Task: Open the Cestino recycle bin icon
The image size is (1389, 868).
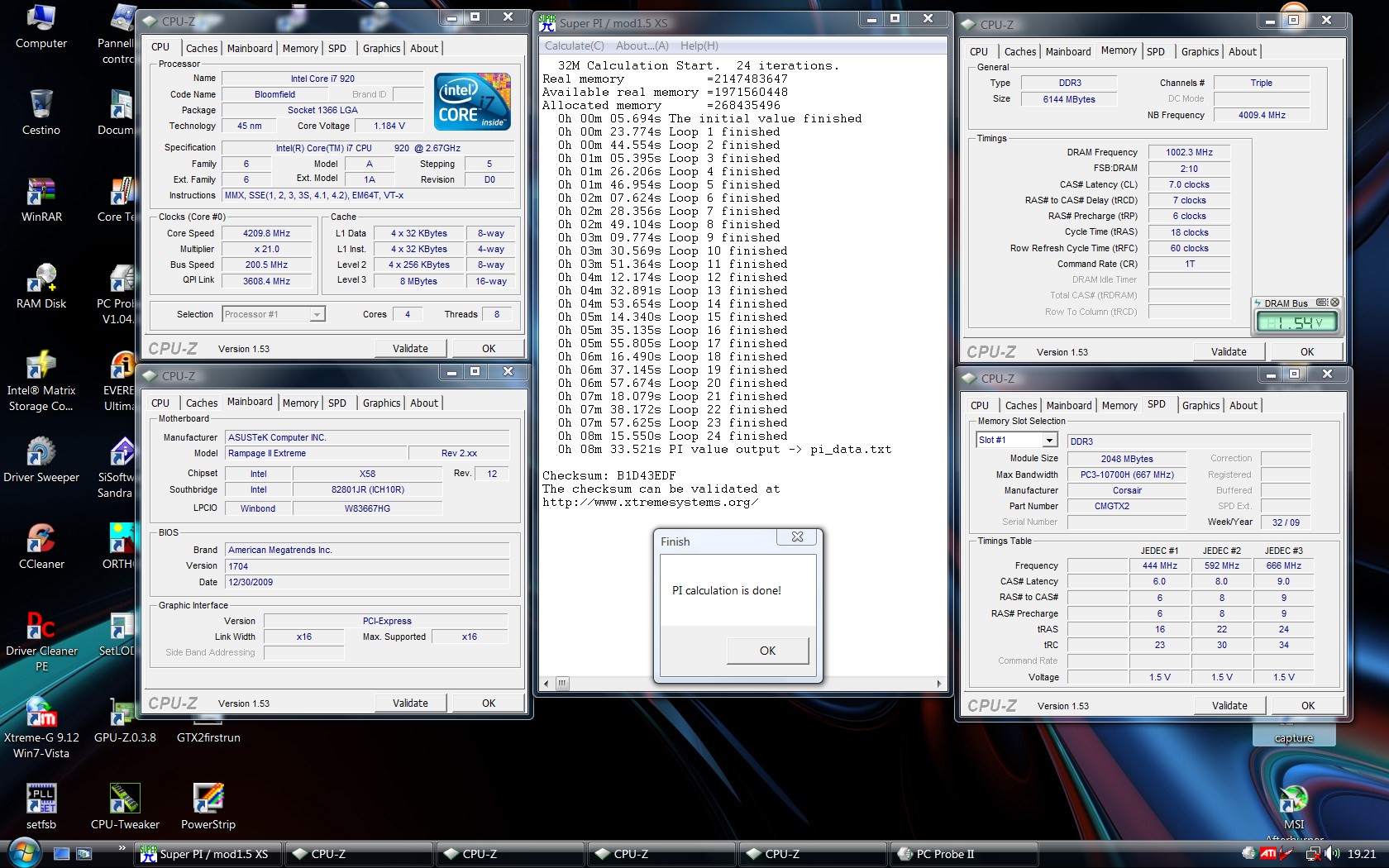Action: [x=41, y=113]
